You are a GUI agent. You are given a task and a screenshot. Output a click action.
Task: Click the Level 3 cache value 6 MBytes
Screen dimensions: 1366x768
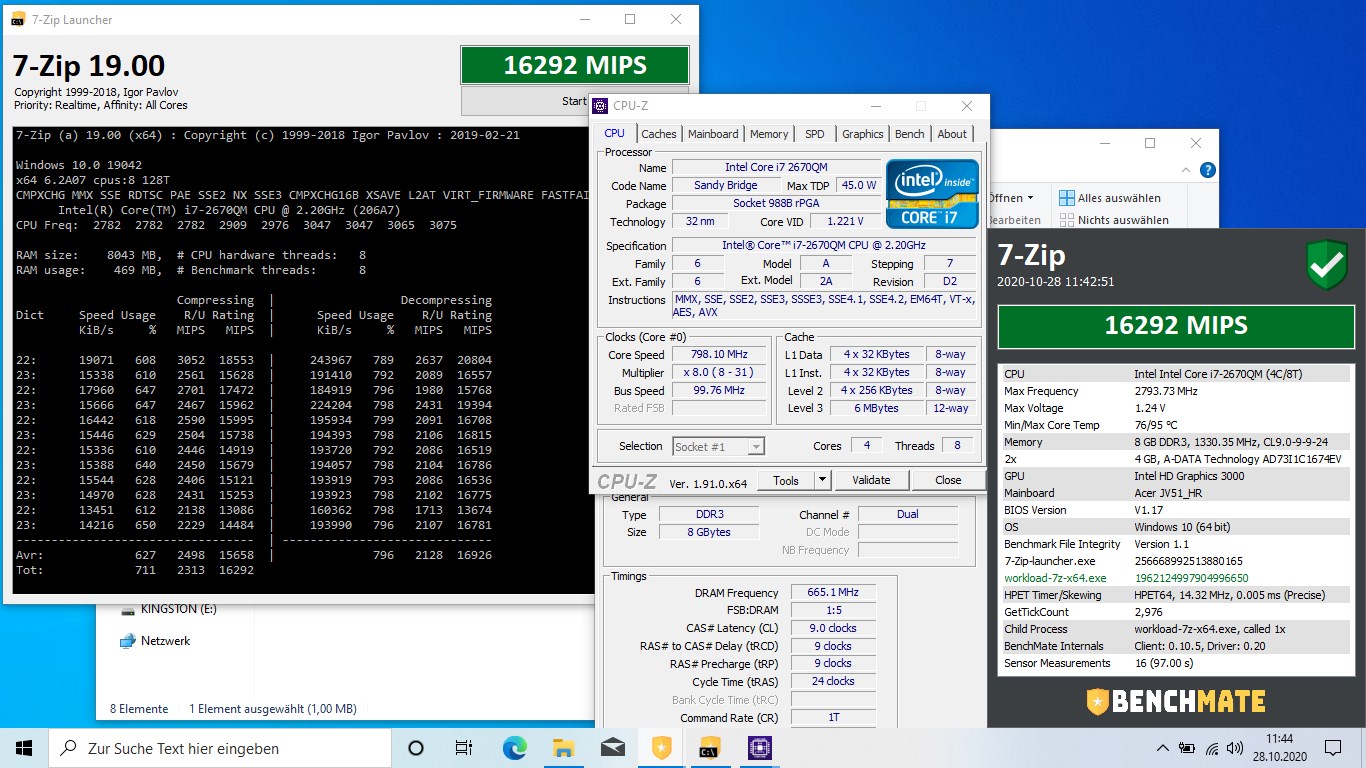coord(877,408)
